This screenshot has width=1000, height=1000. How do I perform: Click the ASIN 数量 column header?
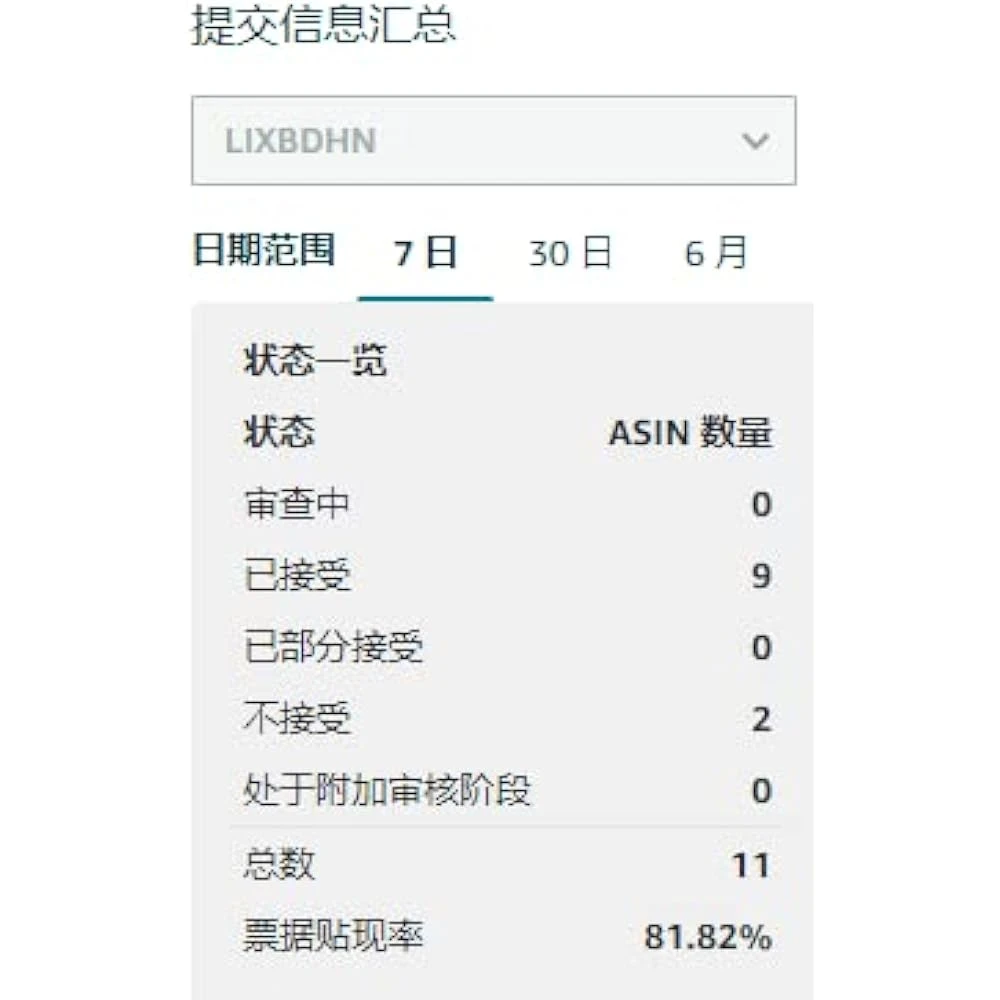click(x=690, y=434)
